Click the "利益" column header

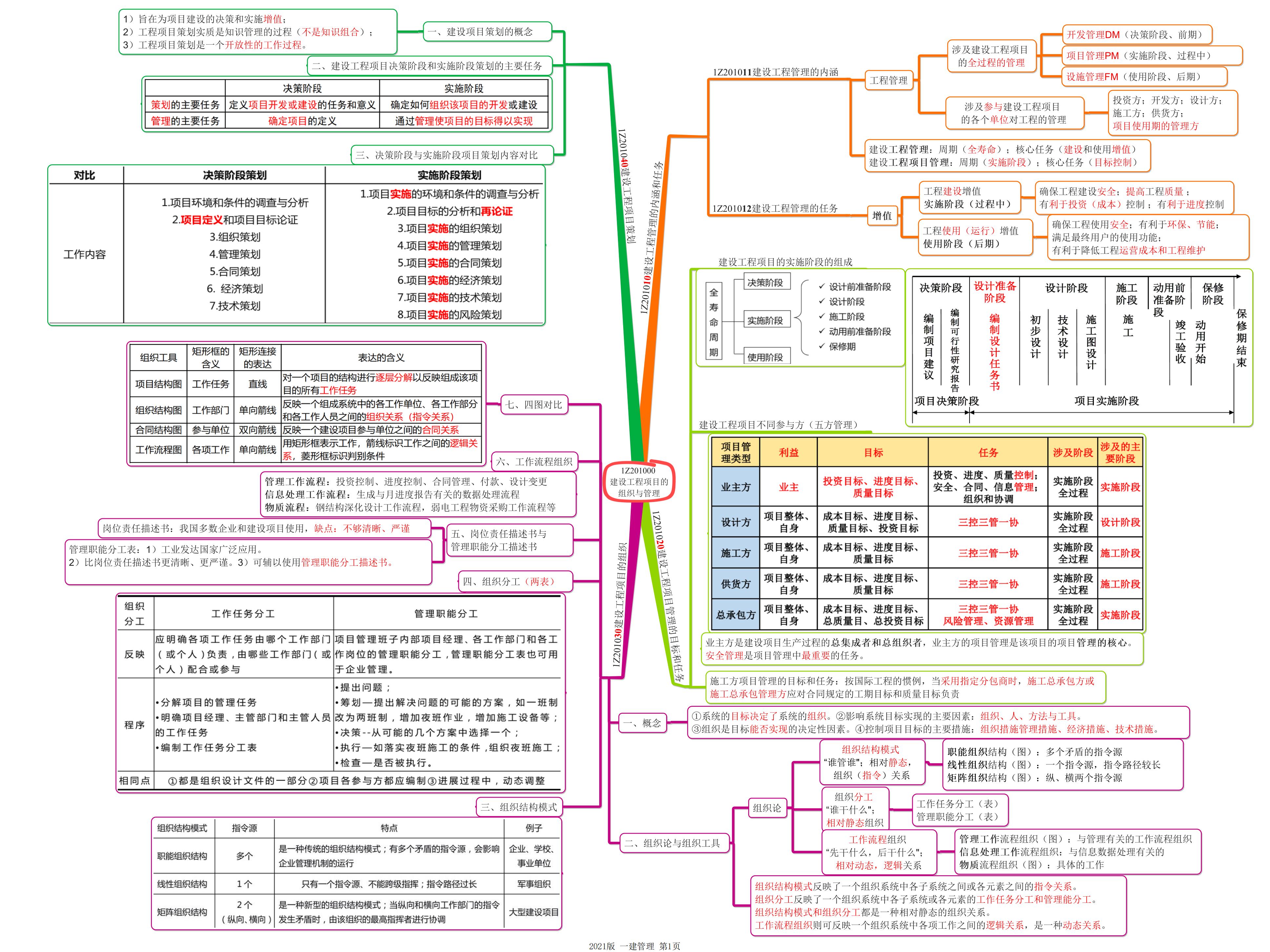click(788, 452)
